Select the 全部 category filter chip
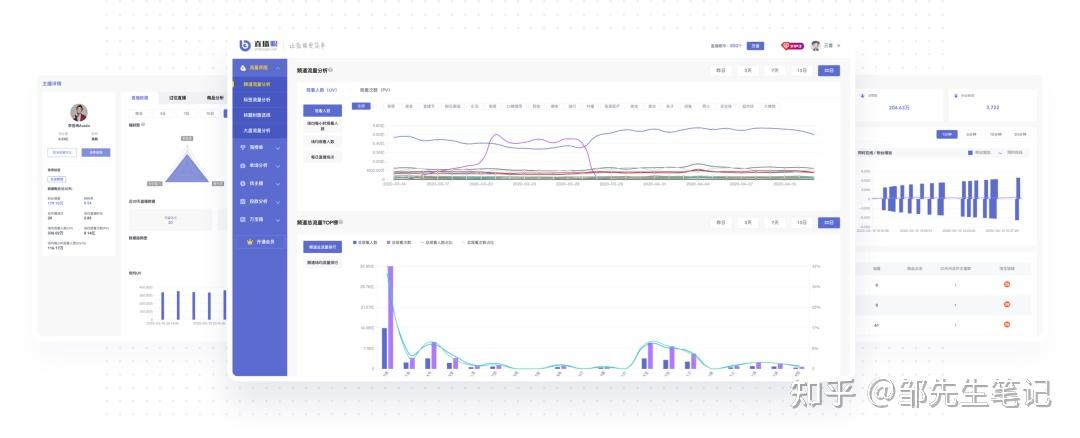Screen dimensions: 1080x438 click(x=361, y=106)
